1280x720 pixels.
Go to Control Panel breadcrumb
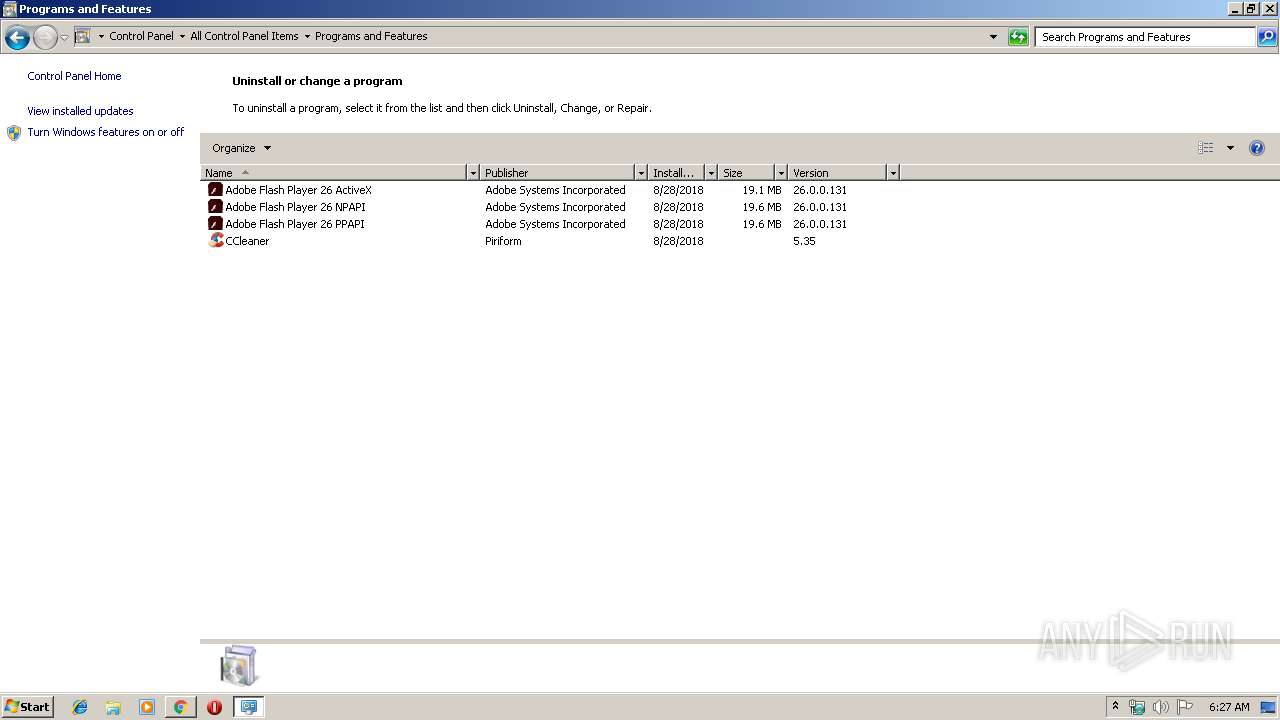coord(141,36)
